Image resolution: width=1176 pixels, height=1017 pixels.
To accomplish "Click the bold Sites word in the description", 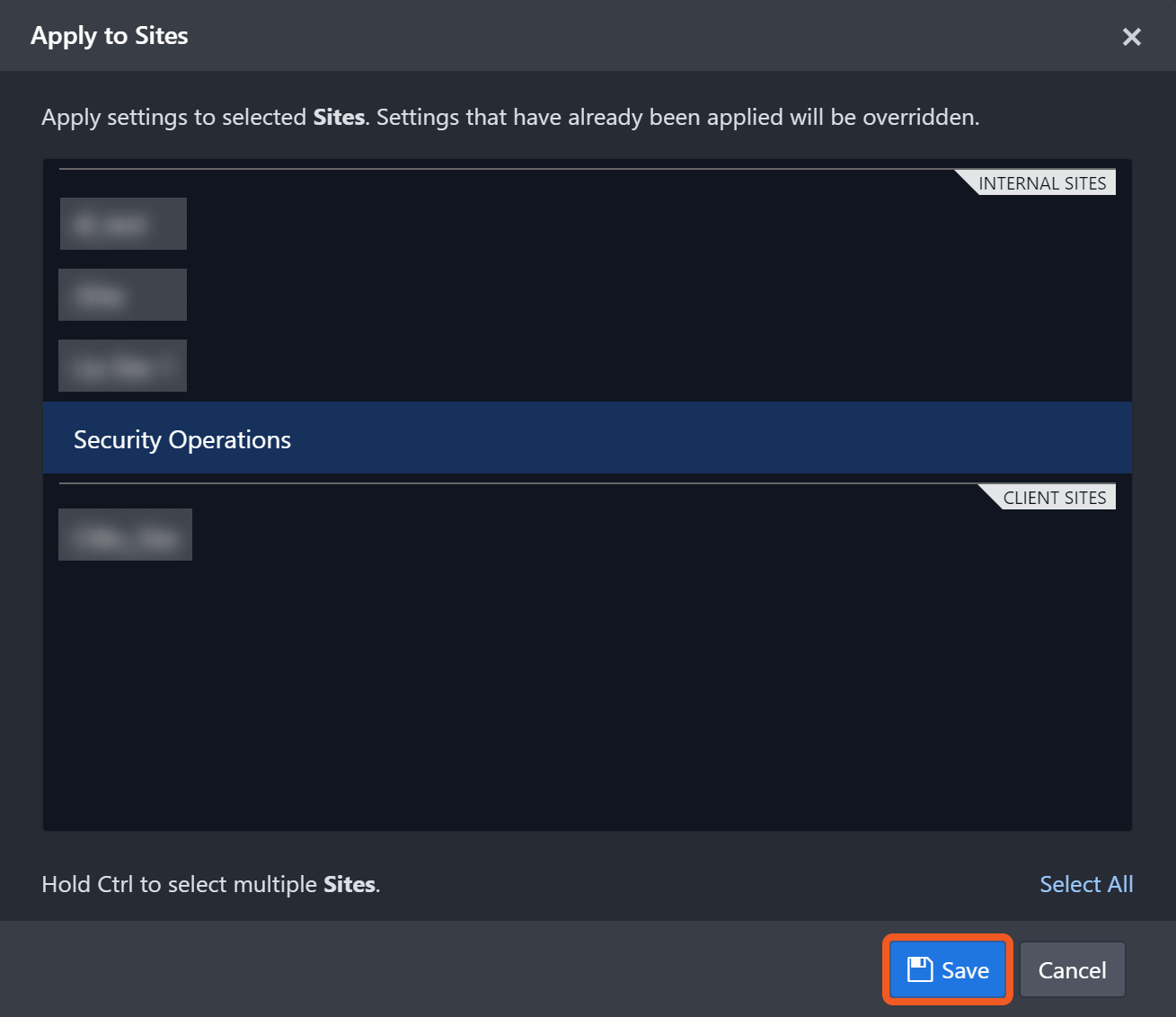I will [339, 118].
